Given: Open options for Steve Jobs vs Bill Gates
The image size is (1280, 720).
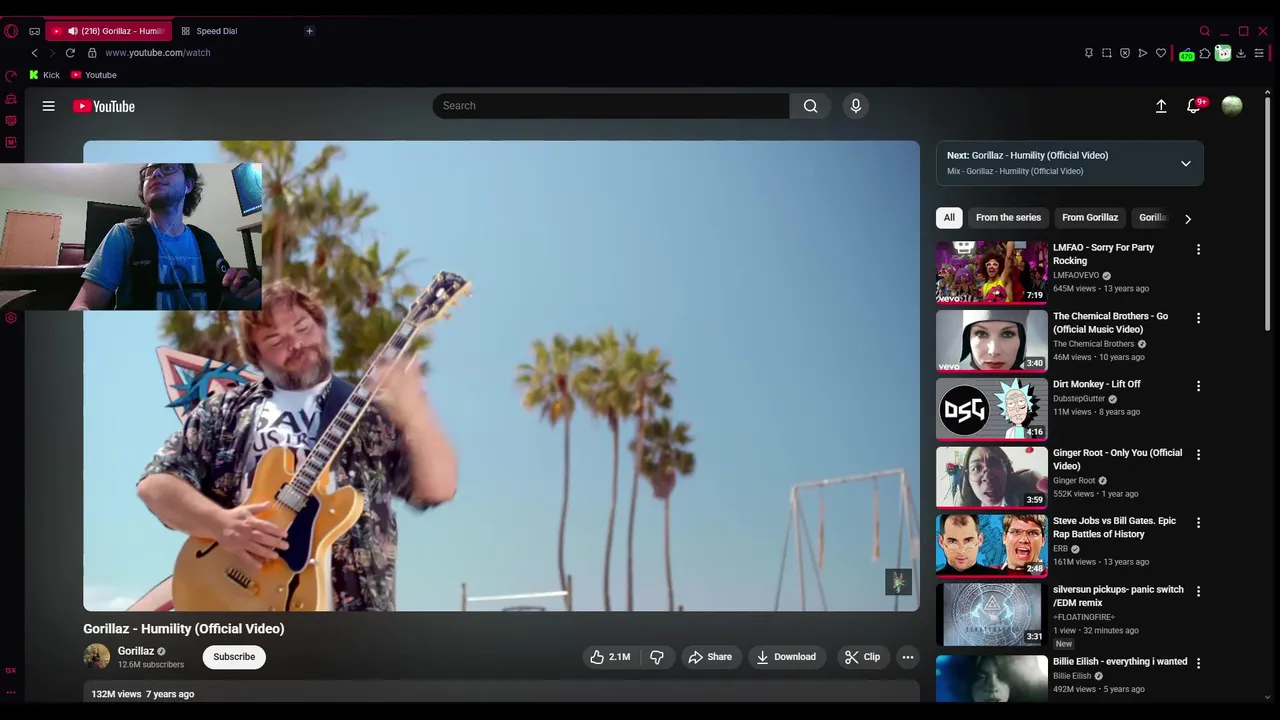Looking at the screenshot, I should 1198,523.
